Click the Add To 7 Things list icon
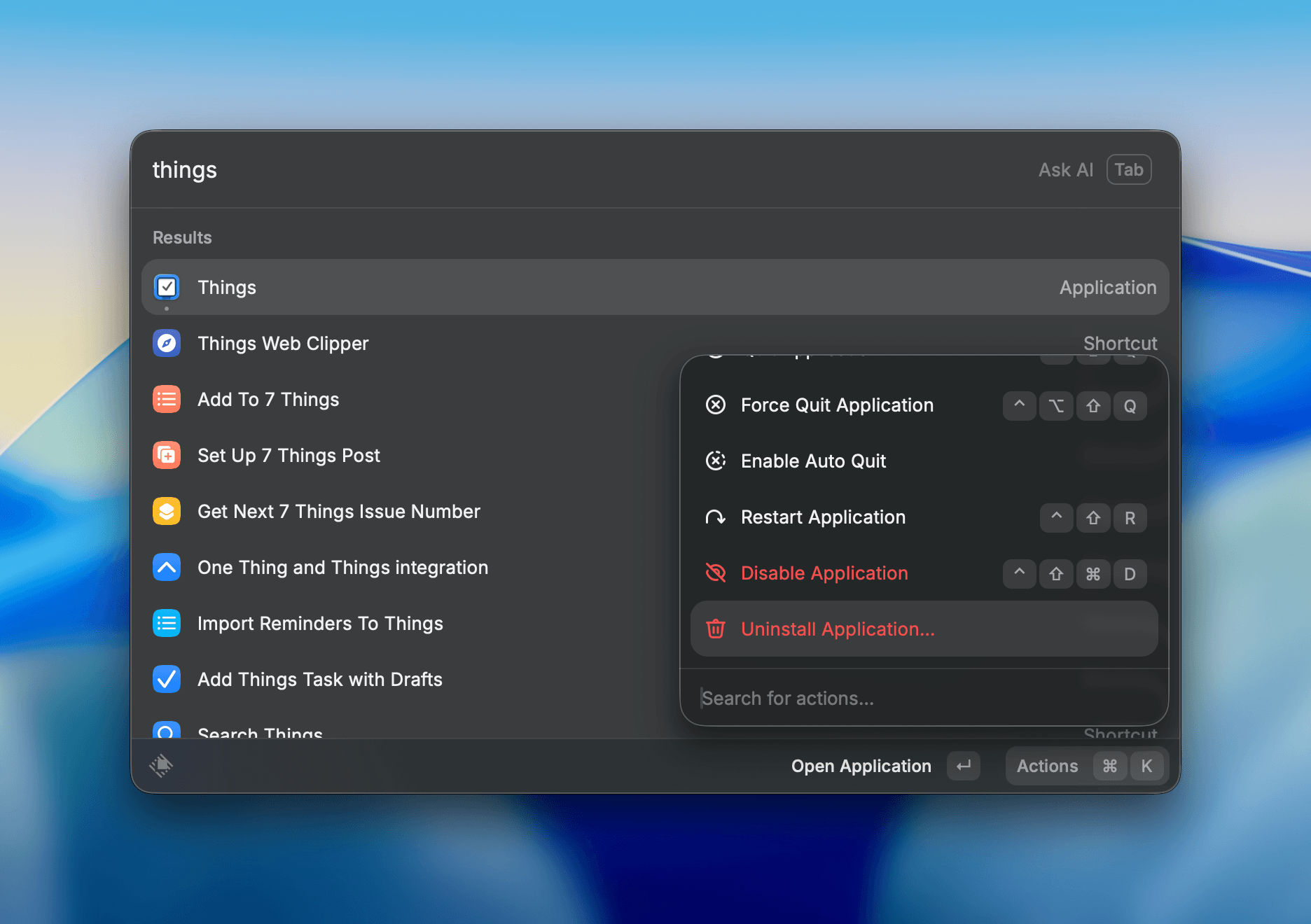The height and width of the screenshot is (924, 1311). pyautogui.click(x=166, y=399)
